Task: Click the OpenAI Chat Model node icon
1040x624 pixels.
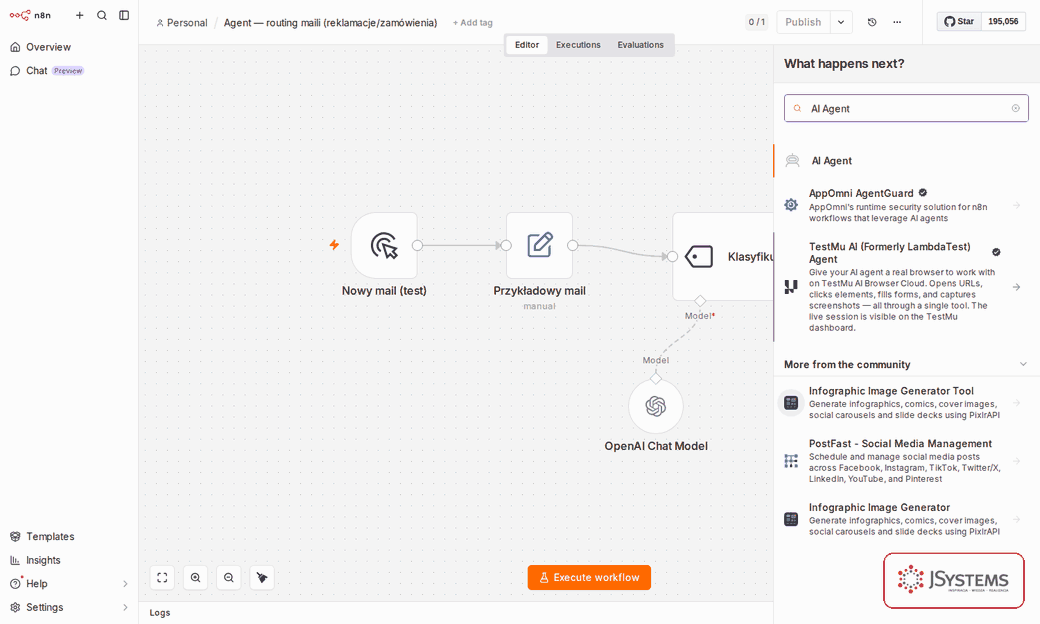Action: [655, 406]
